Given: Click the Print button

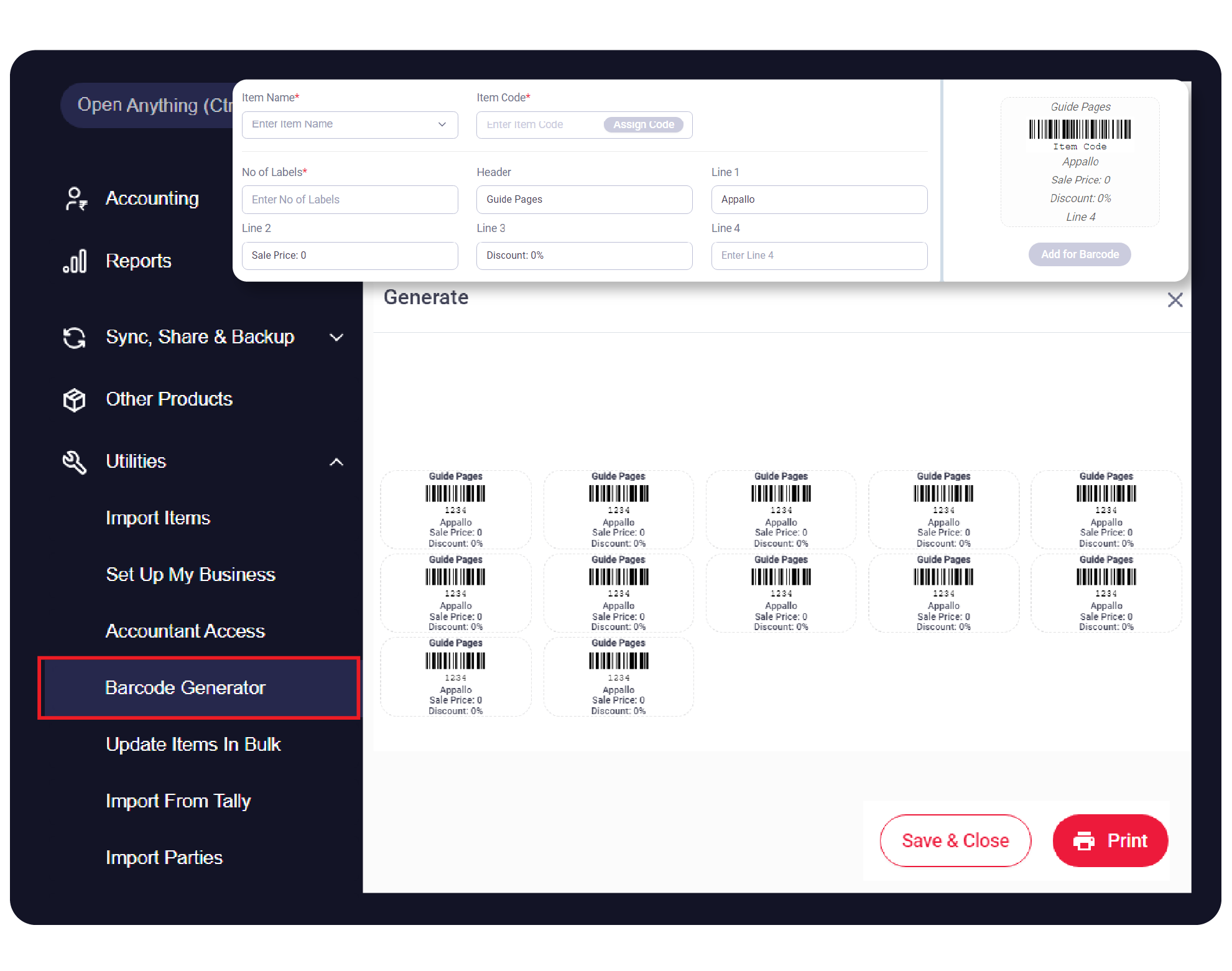Looking at the screenshot, I should pyautogui.click(x=1110, y=841).
